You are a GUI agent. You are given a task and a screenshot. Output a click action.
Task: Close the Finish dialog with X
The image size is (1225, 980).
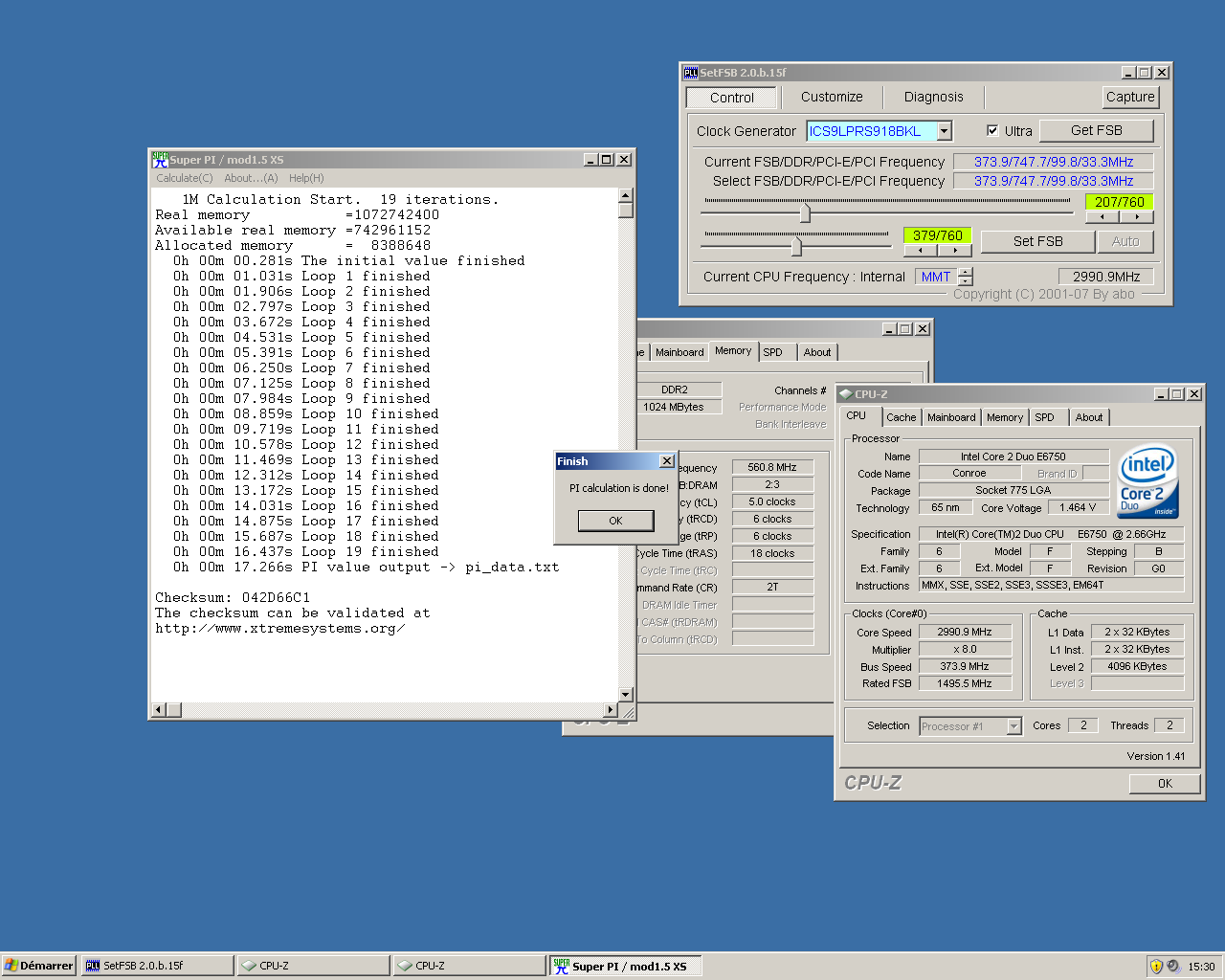click(x=667, y=461)
